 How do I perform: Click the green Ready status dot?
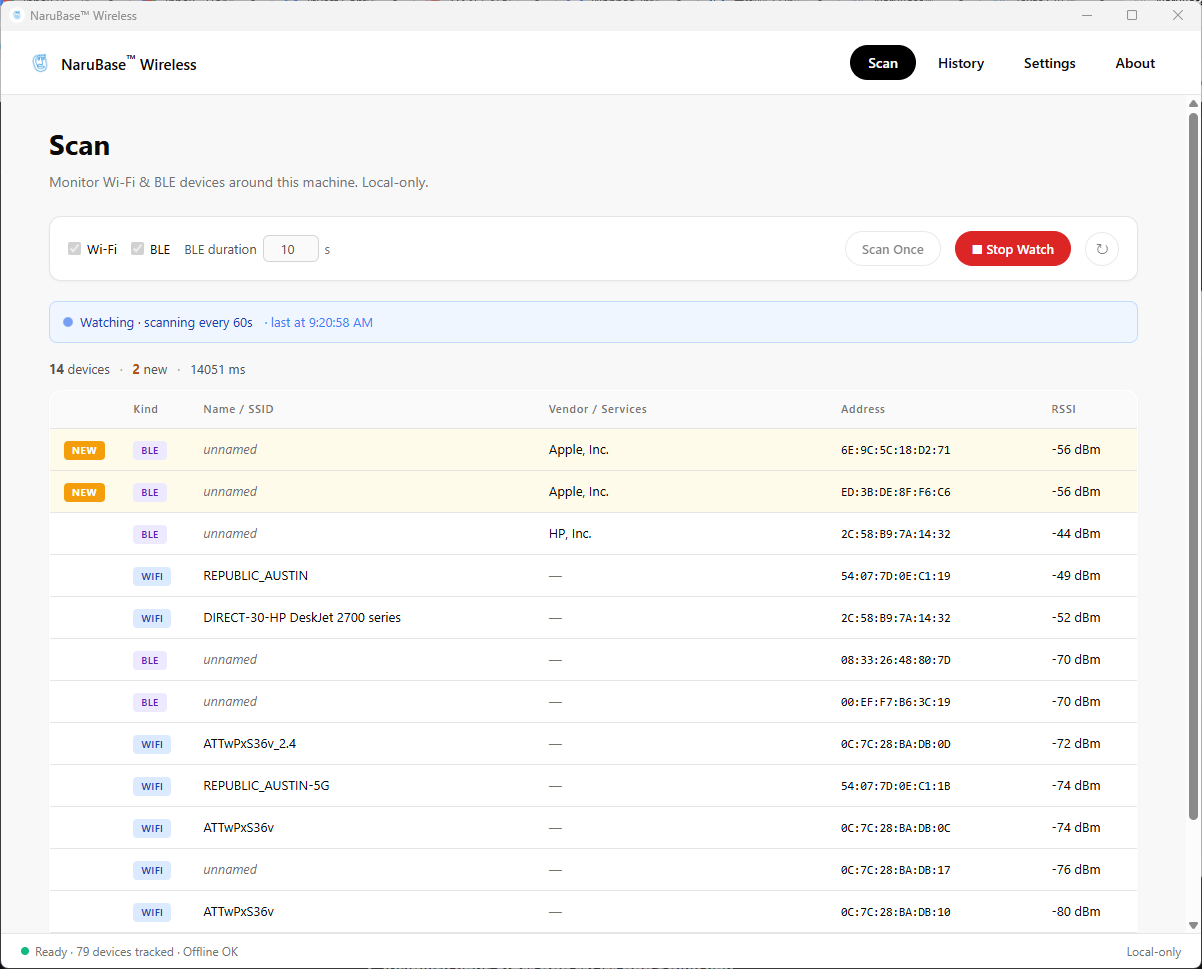tap(25, 951)
